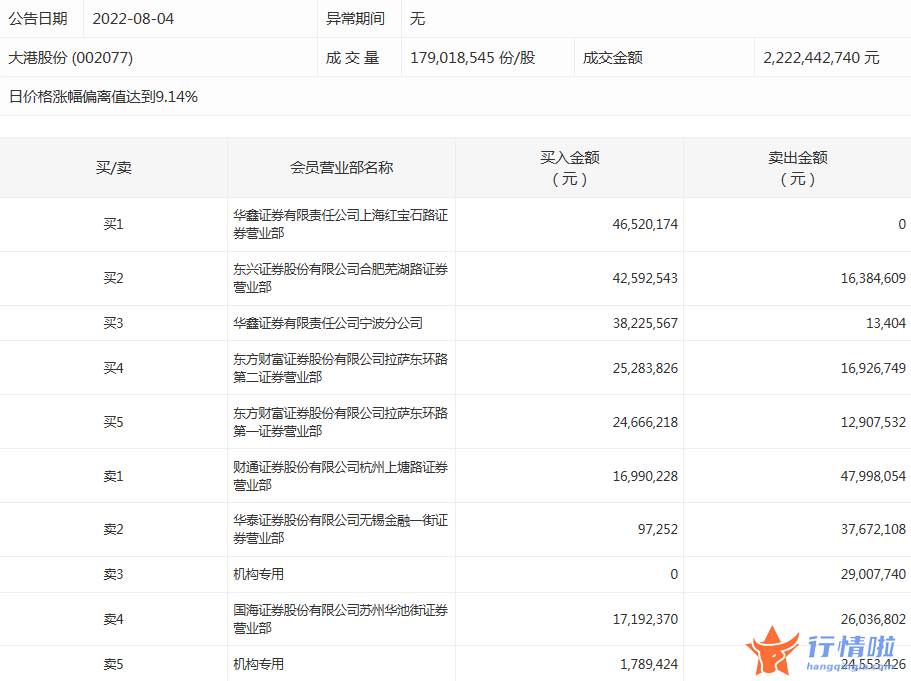Image resolution: width=911 pixels, height=681 pixels.
Task: Click the 买/卖 column header
Action: [113, 168]
